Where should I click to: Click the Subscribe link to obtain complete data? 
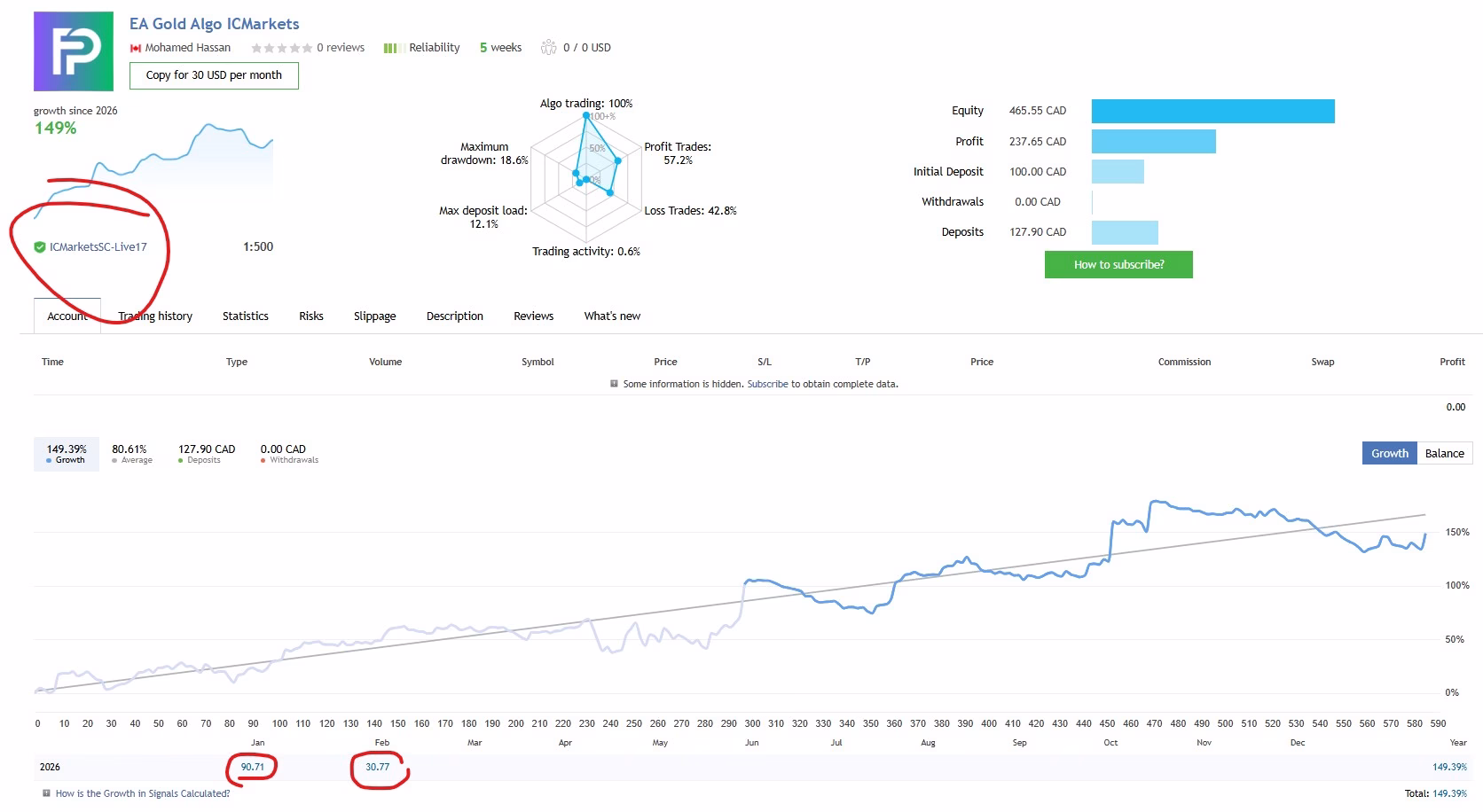tap(767, 384)
